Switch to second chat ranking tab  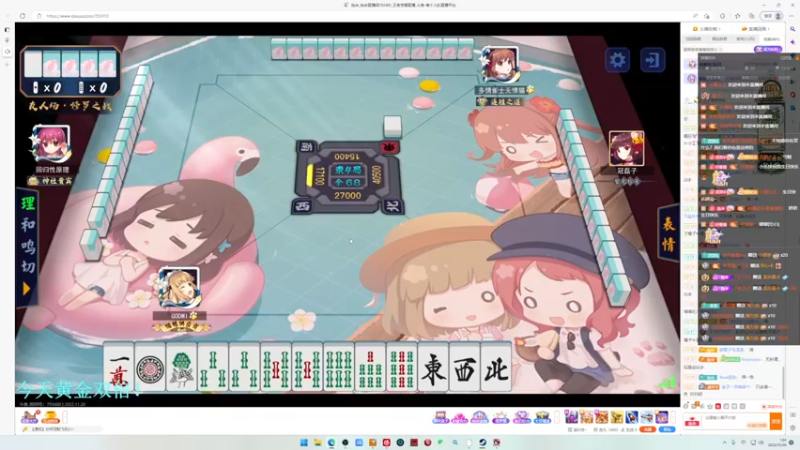[719, 39]
